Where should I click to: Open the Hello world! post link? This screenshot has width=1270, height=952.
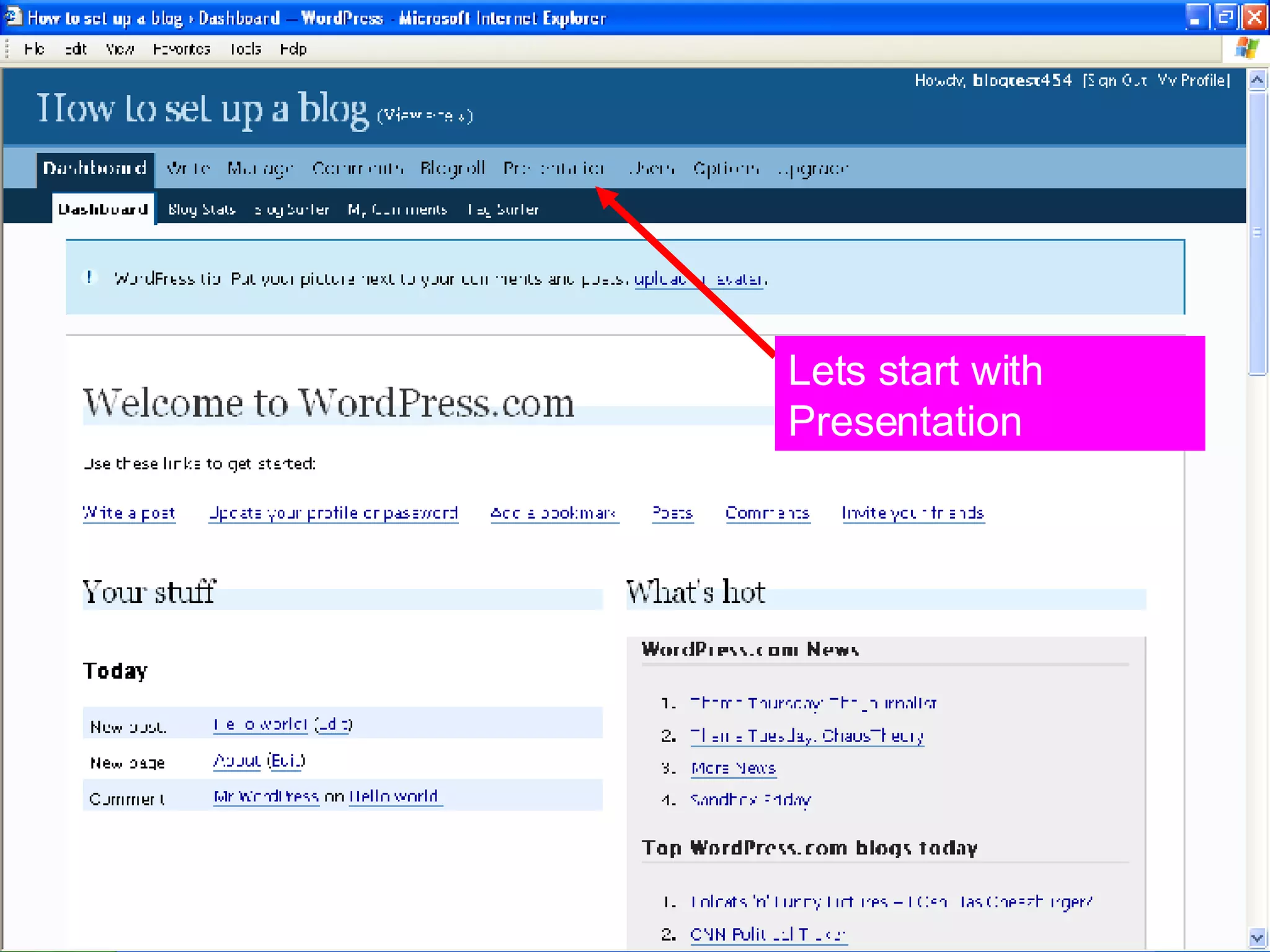[260, 724]
